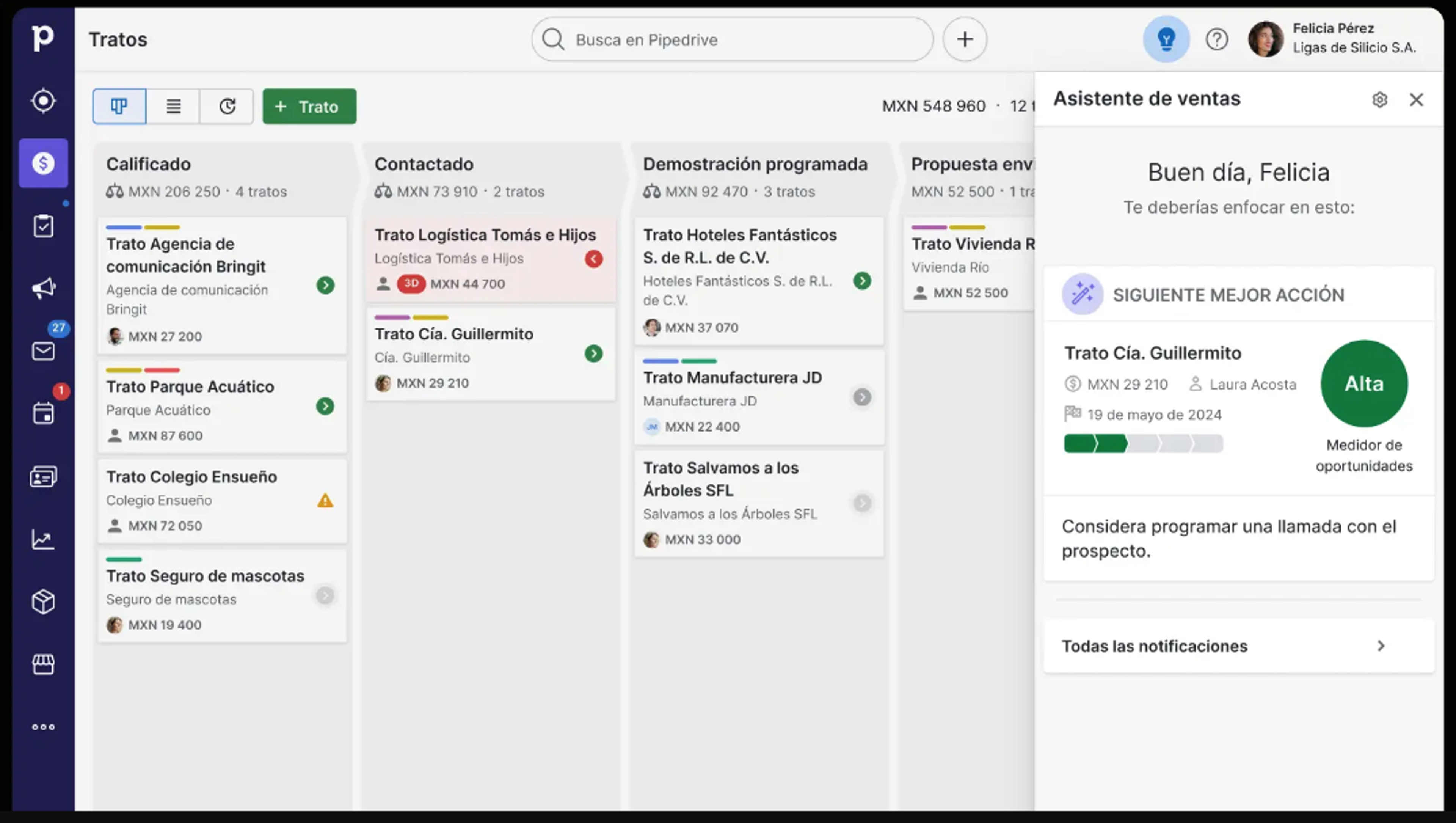Viewport: 1456px width, 823px height.
Task: Click green activity arrow on Trato Parque Acuático
Action: tap(325, 407)
